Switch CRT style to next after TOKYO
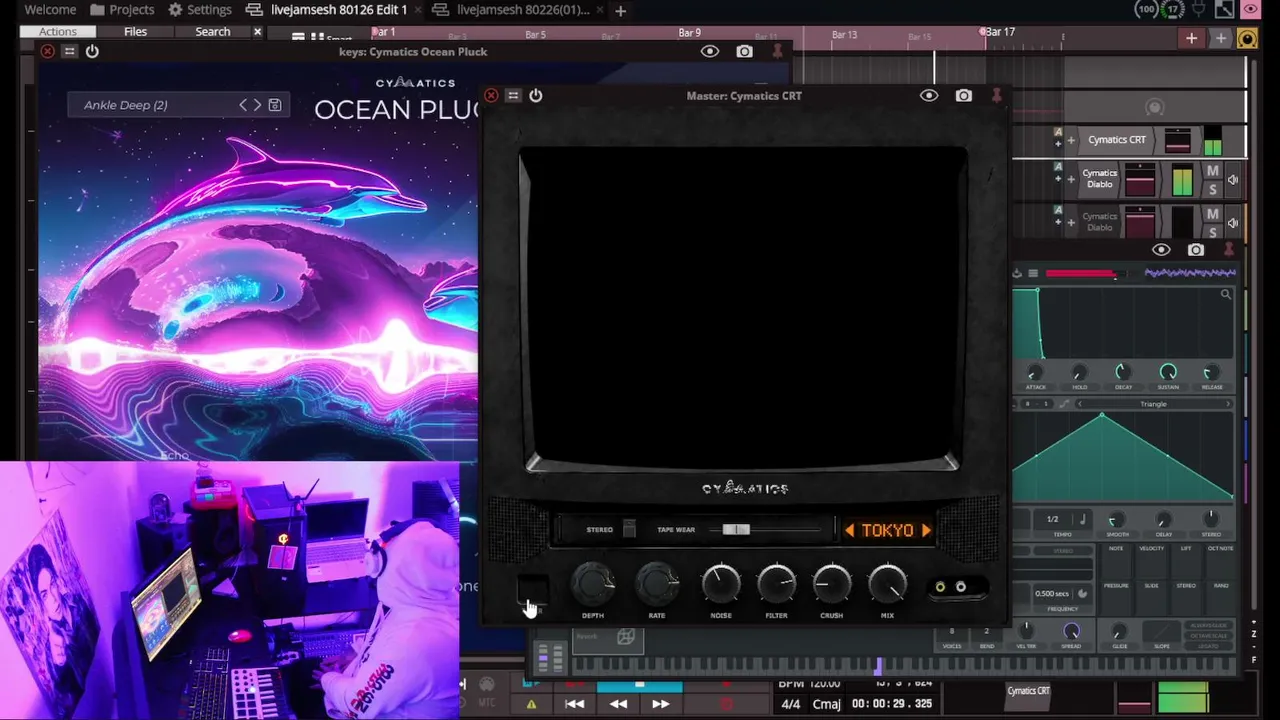The image size is (1280, 720). point(926,531)
